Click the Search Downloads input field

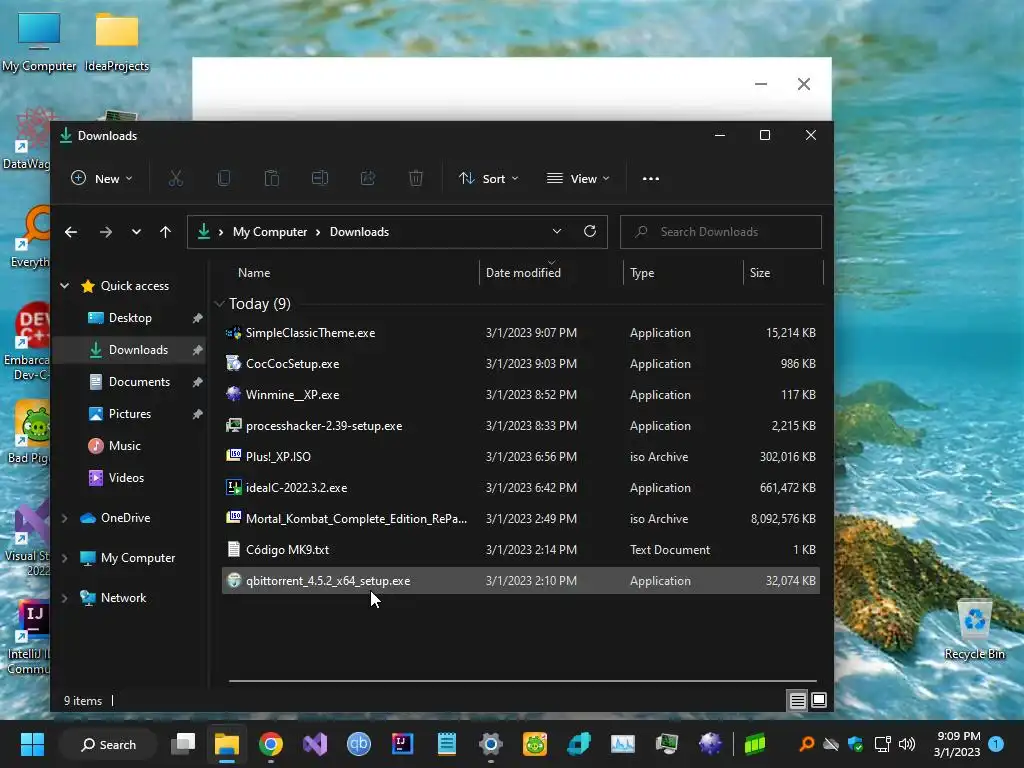point(720,232)
